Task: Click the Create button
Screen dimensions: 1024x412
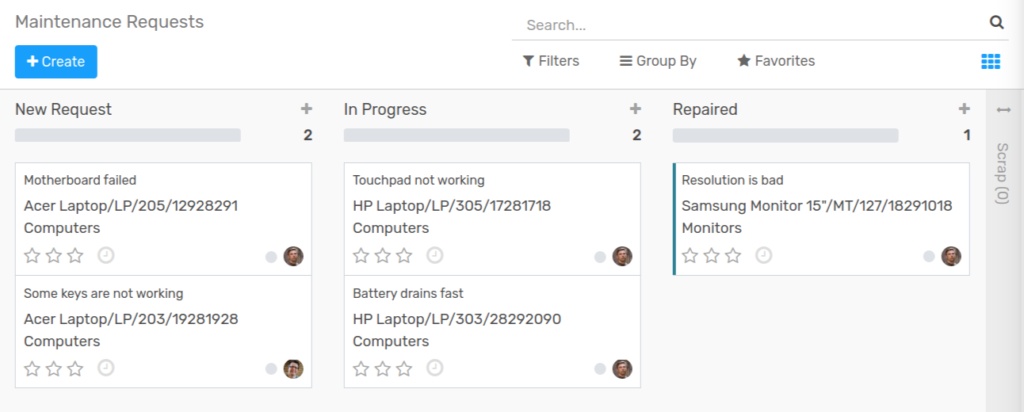Action: click(56, 61)
